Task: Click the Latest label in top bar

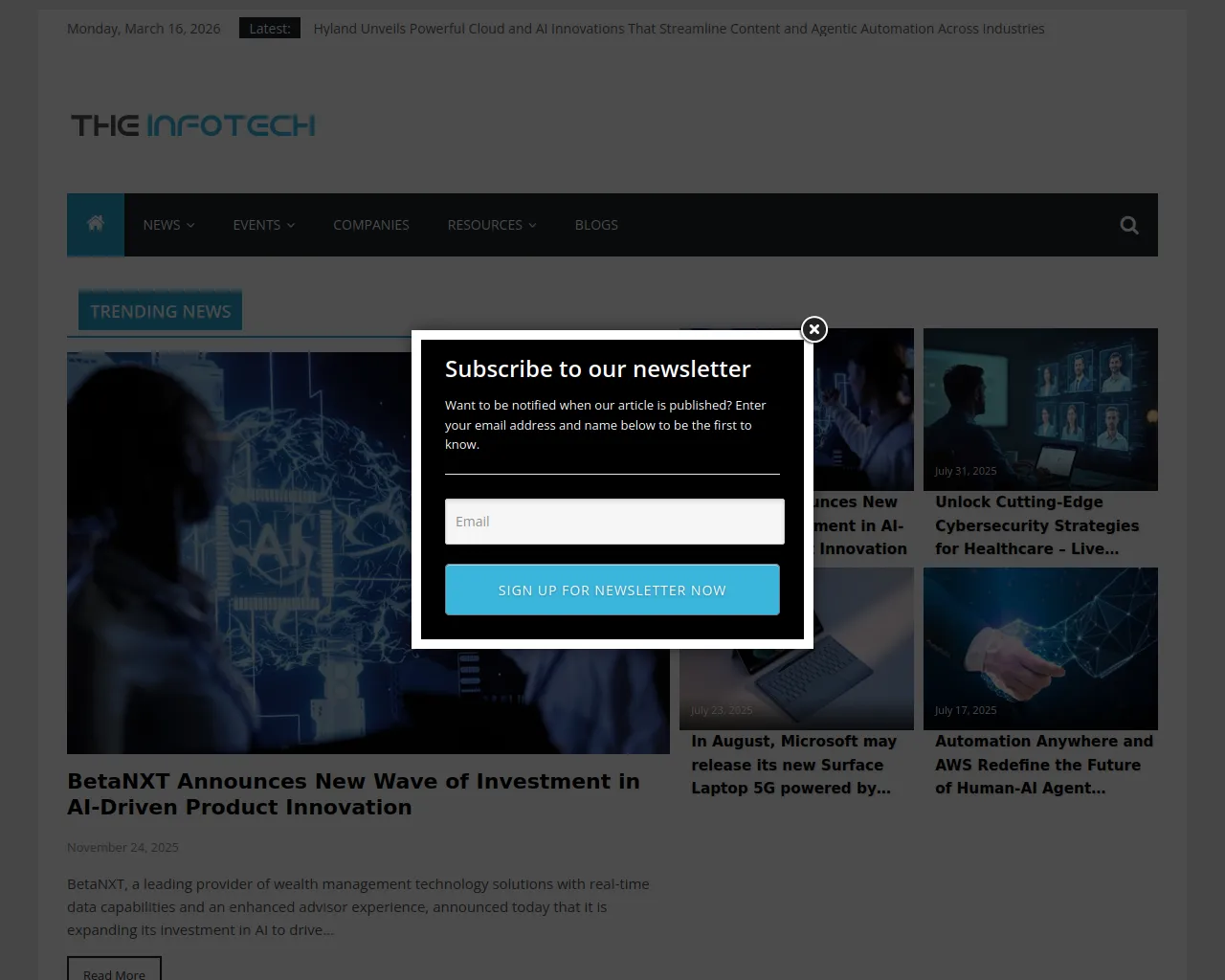Action: click(270, 29)
